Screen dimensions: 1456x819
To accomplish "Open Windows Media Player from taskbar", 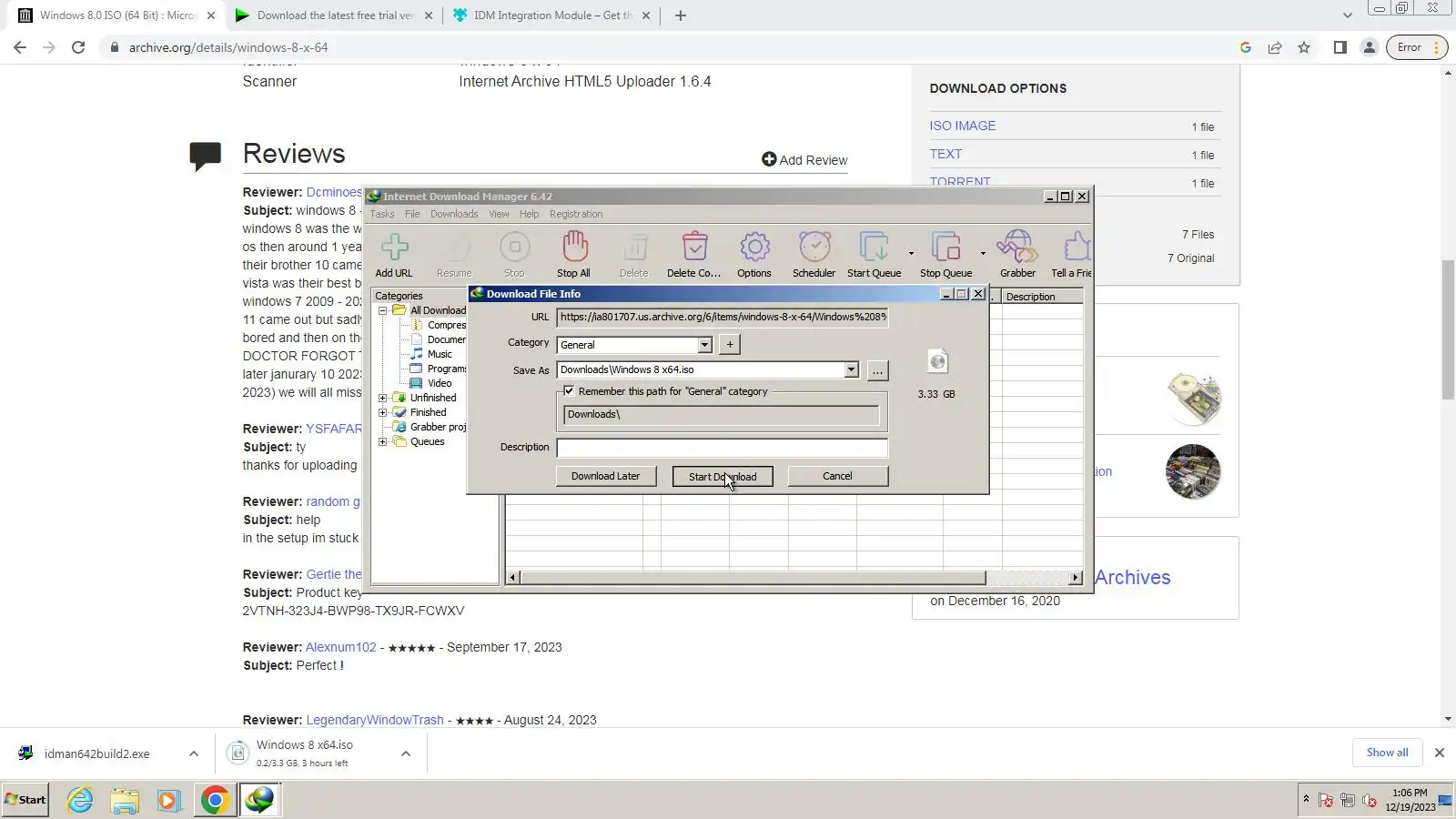I will pos(169,800).
